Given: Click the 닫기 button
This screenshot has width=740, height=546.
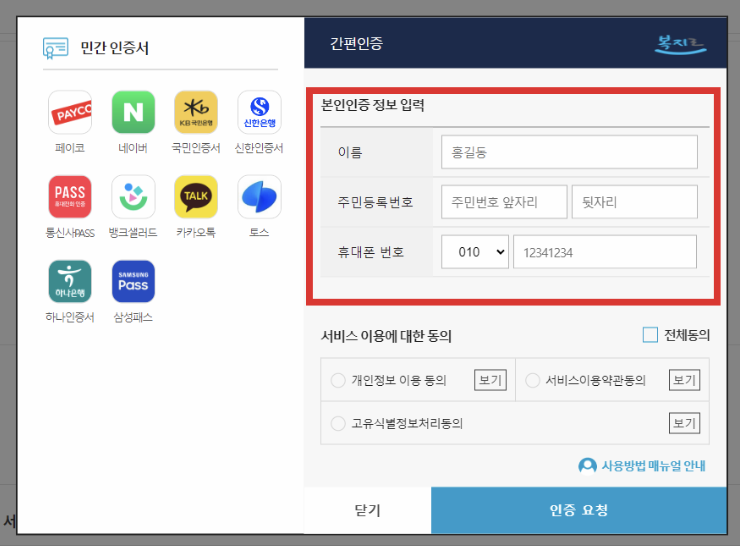Looking at the screenshot, I should pyautogui.click(x=368, y=510).
